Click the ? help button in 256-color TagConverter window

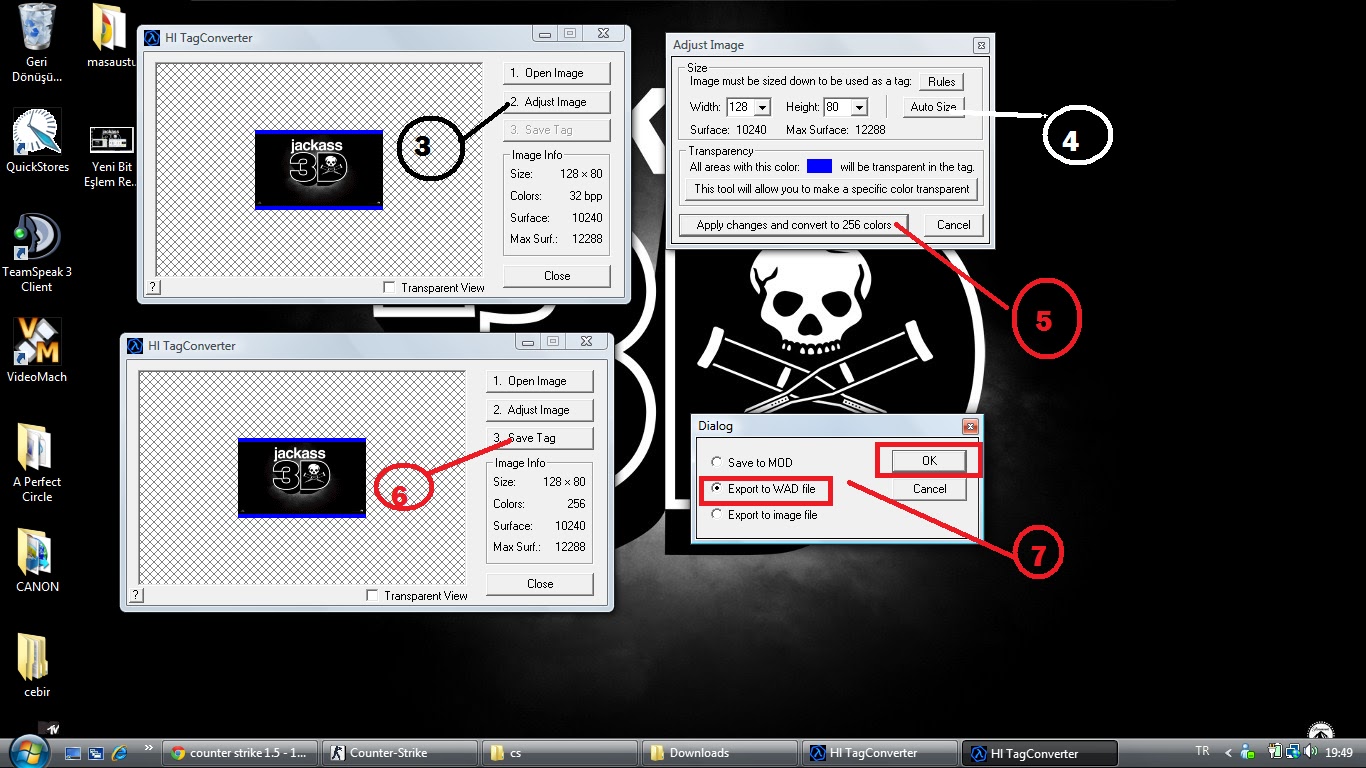click(136, 595)
